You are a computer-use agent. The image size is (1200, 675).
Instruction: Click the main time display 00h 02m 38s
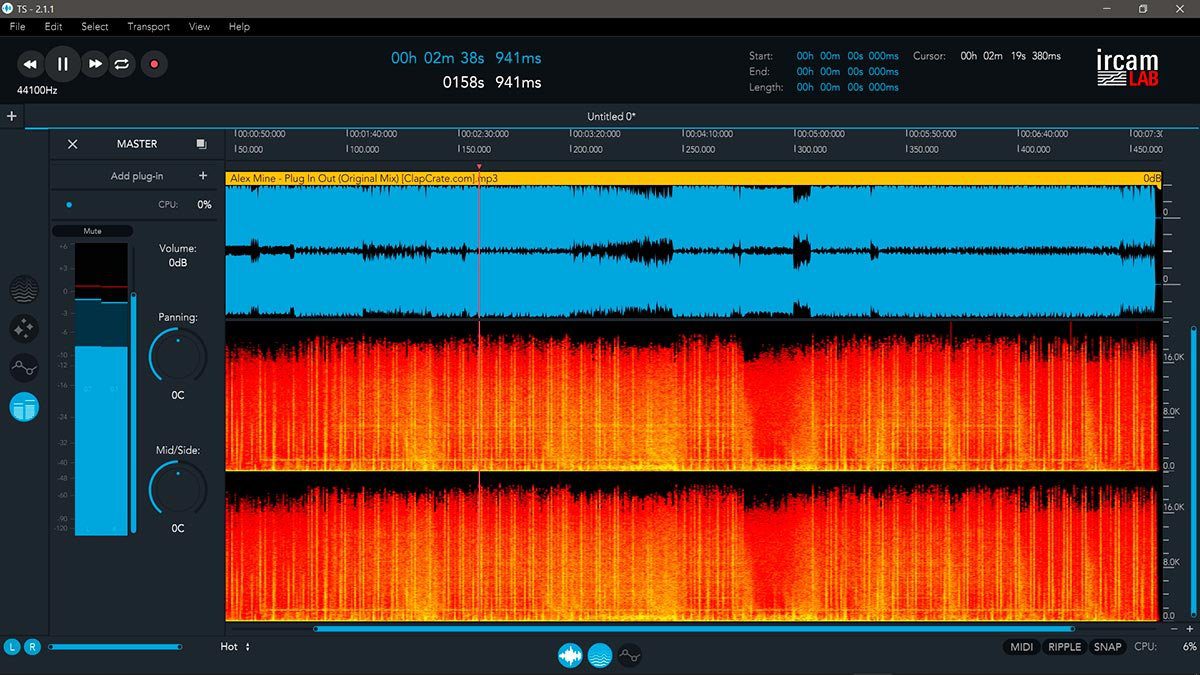coord(466,58)
